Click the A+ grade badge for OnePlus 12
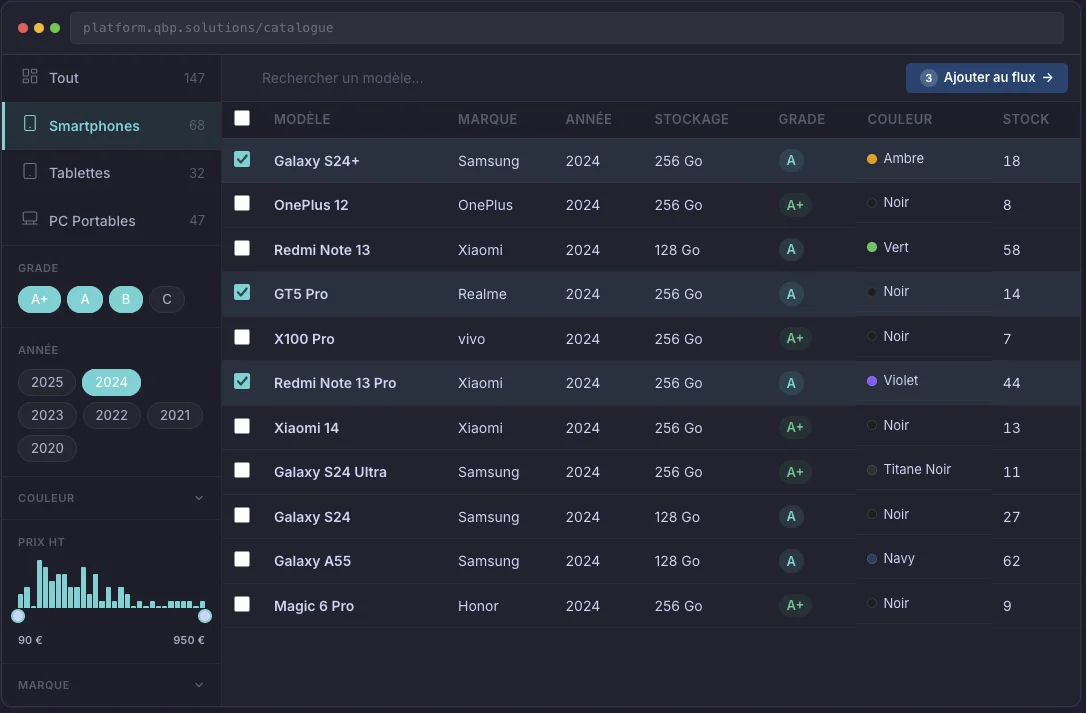Image resolution: width=1086 pixels, height=713 pixels. (x=794, y=205)
